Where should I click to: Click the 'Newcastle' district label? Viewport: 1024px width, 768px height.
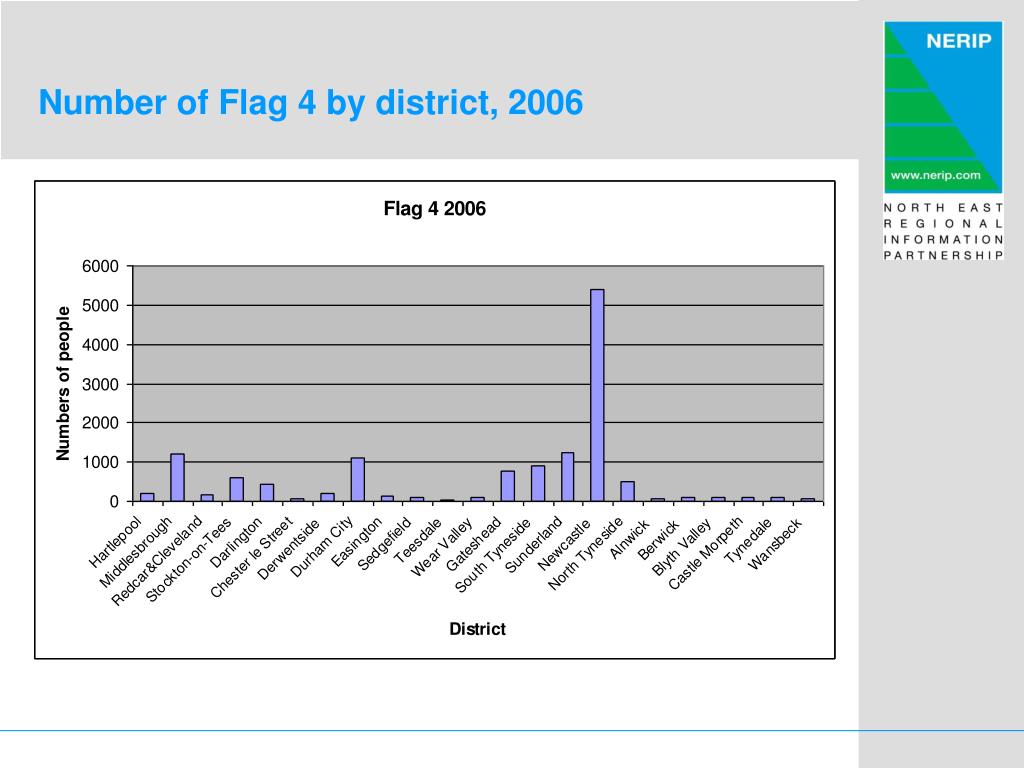pos(564,545)
